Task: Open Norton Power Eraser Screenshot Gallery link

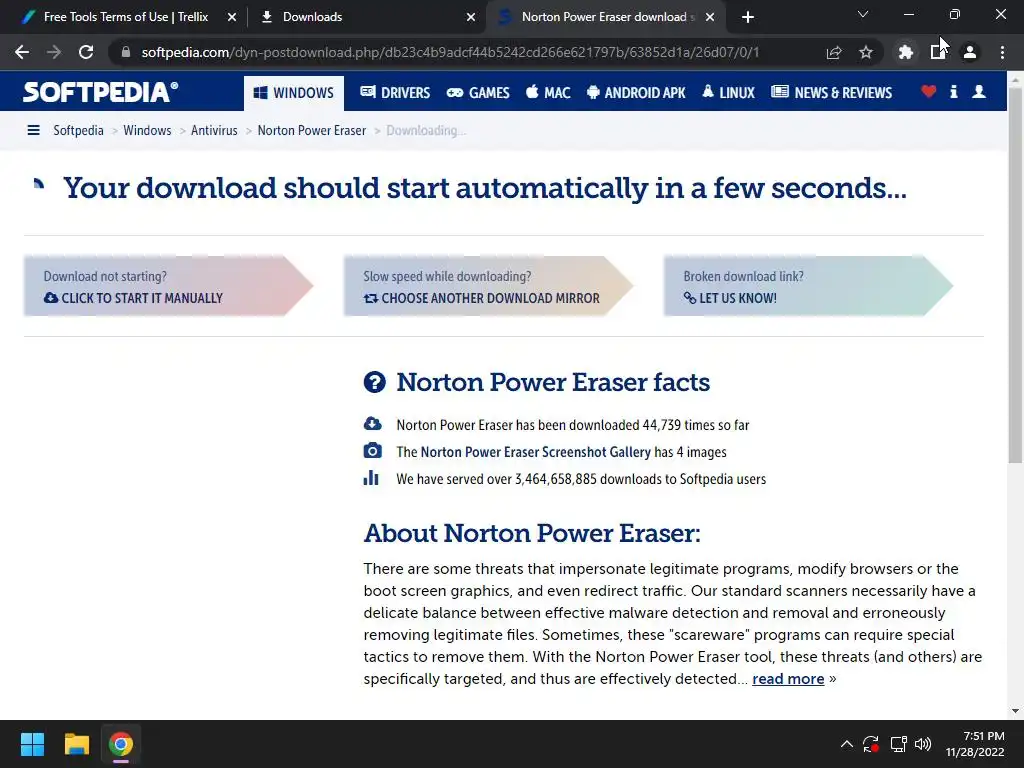Action: [x=536, y=452]
